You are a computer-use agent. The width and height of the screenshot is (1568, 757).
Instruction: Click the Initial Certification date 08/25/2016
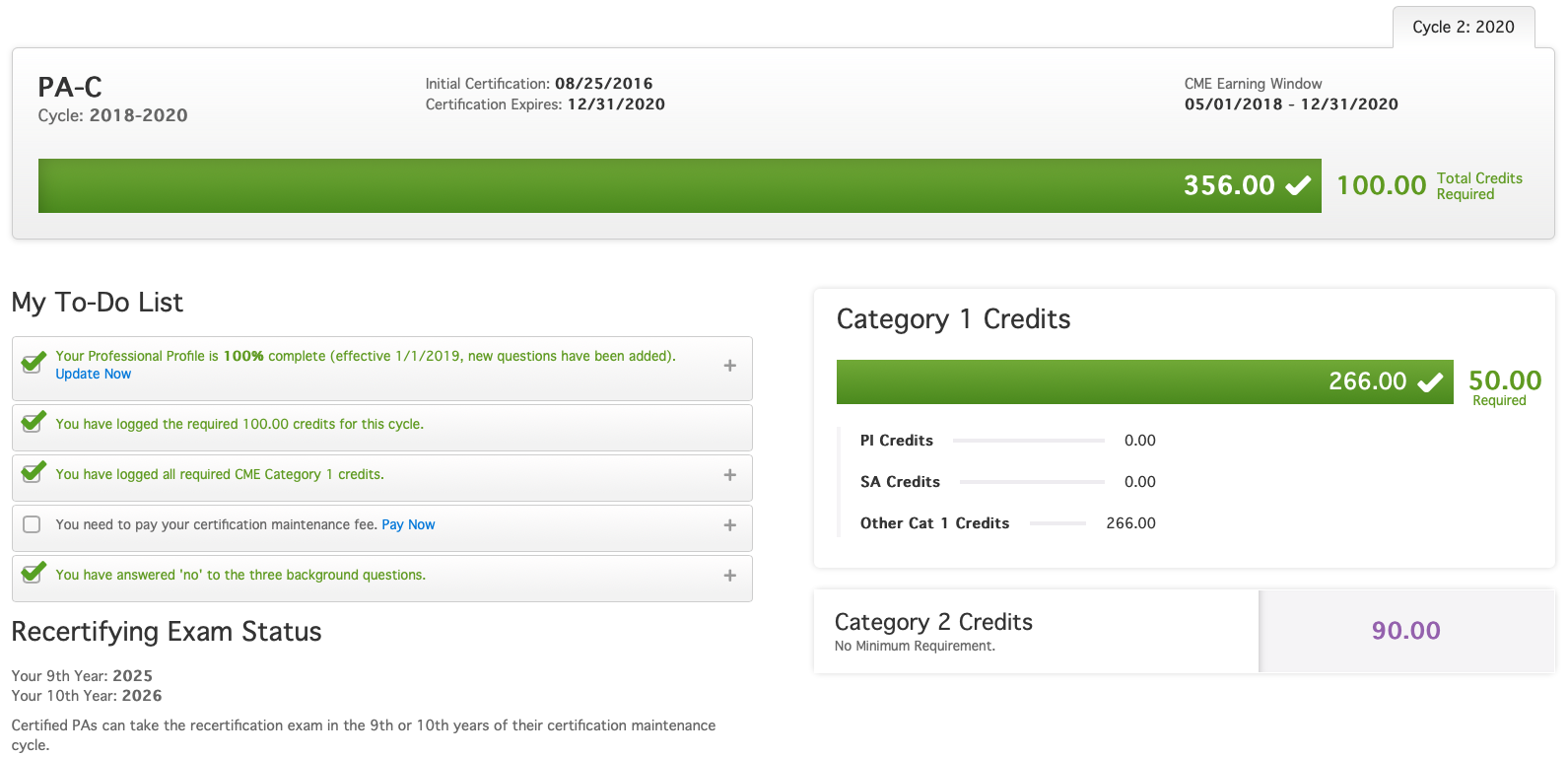click(x=603, y=84)
